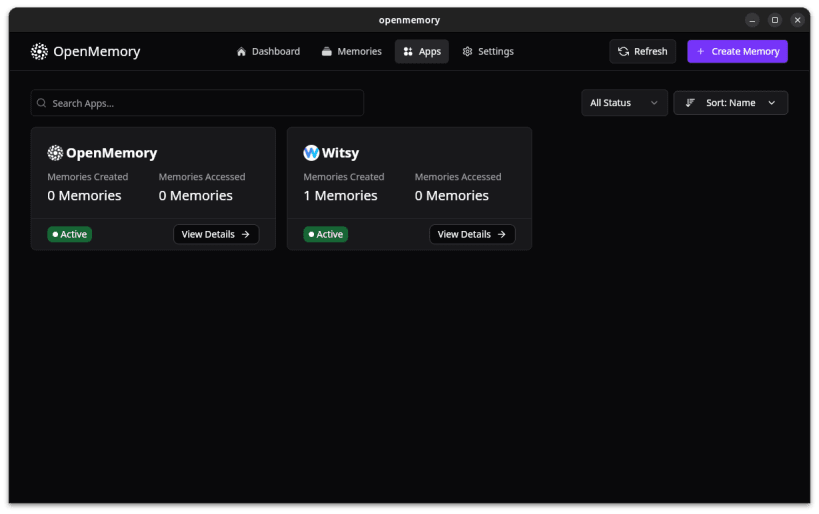Minimize the openmemory window
Image resolution: width=819 pixels, height=514 pixels.
(x=752, y=20)
